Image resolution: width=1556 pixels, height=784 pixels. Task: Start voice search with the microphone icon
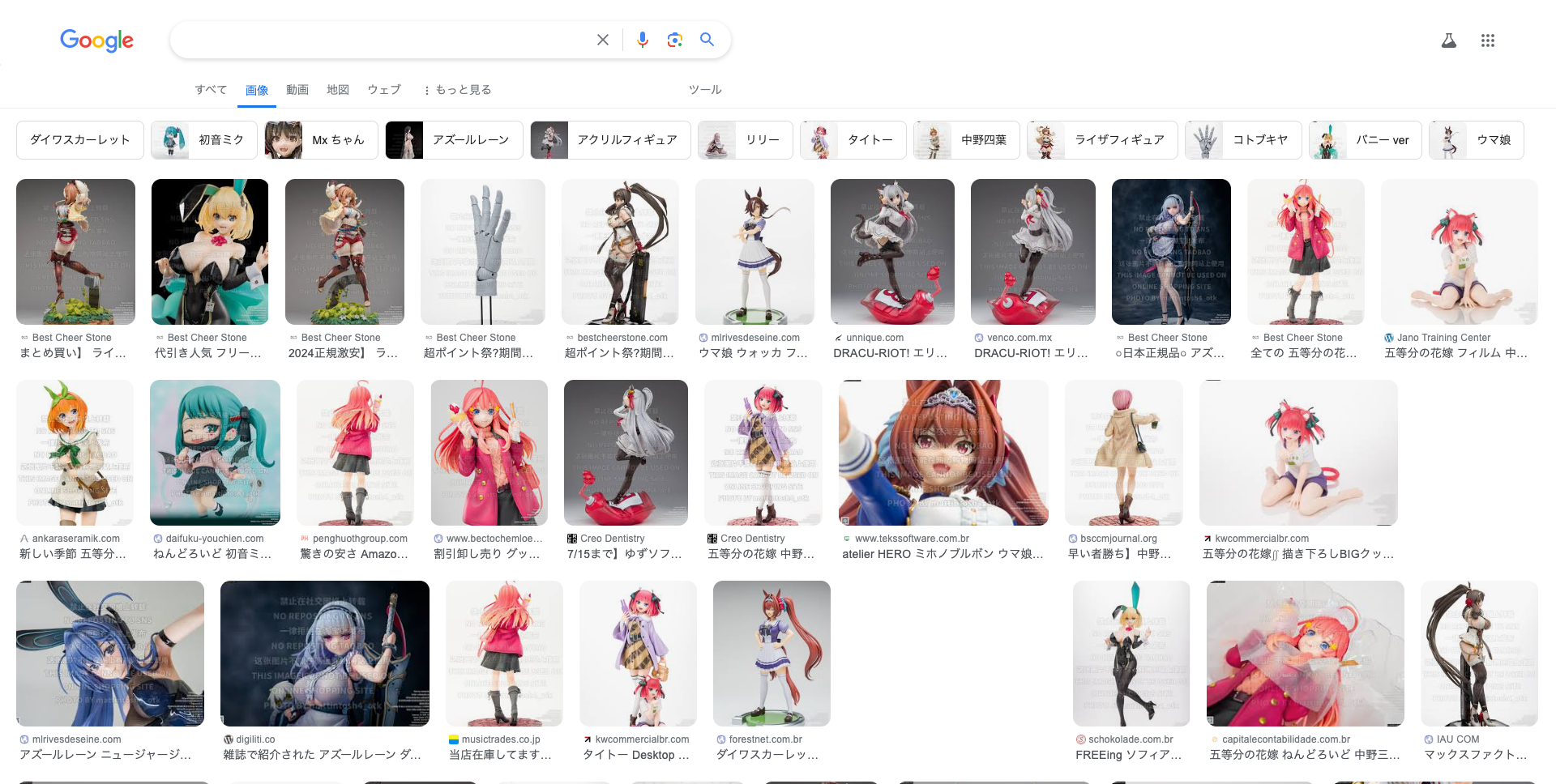(x=643, y=40)
